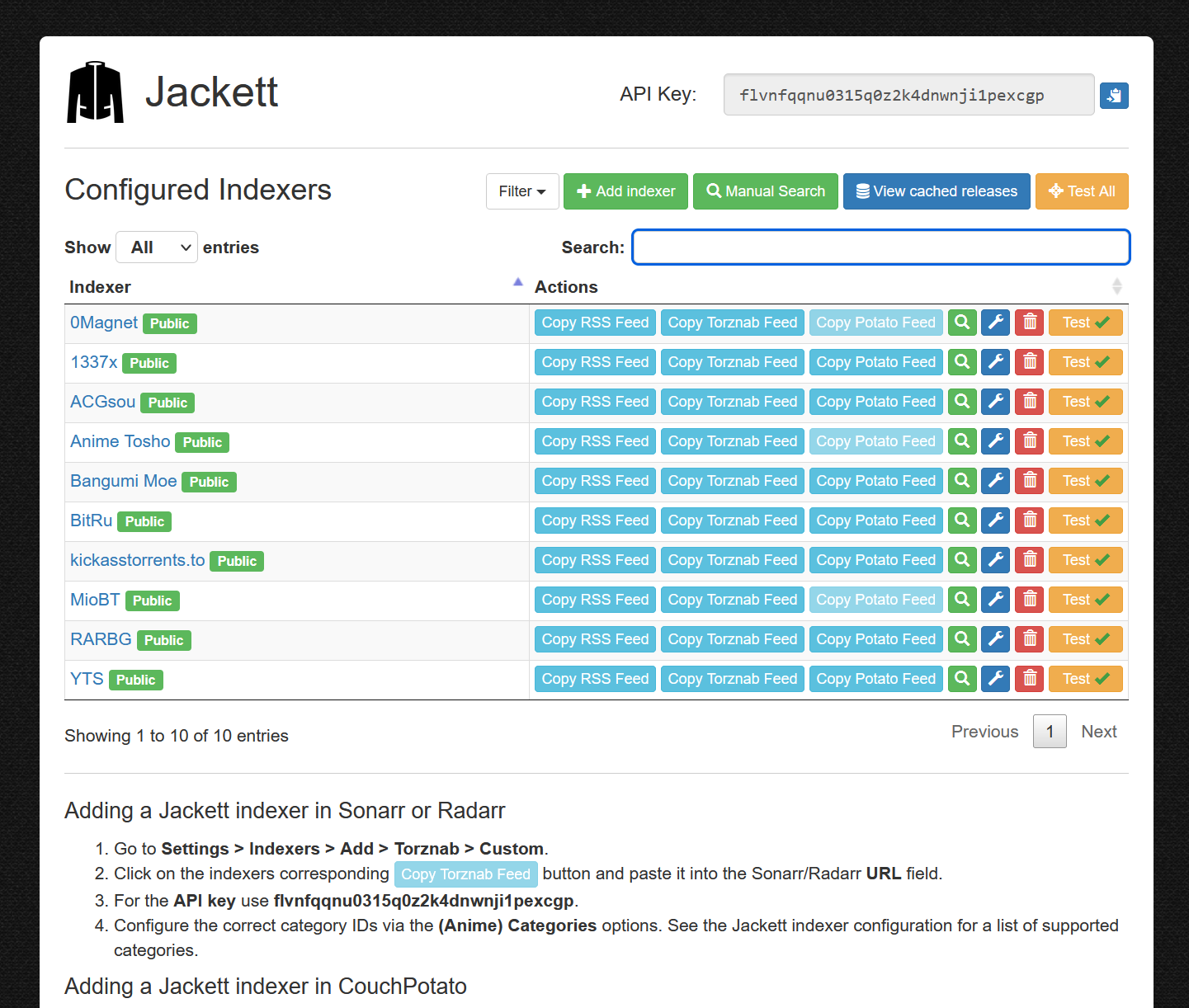This screenshot has width=1189, height=1008.
Task: Open Bangumi Moe wrench configuration
Action: [x=996, y=481]
